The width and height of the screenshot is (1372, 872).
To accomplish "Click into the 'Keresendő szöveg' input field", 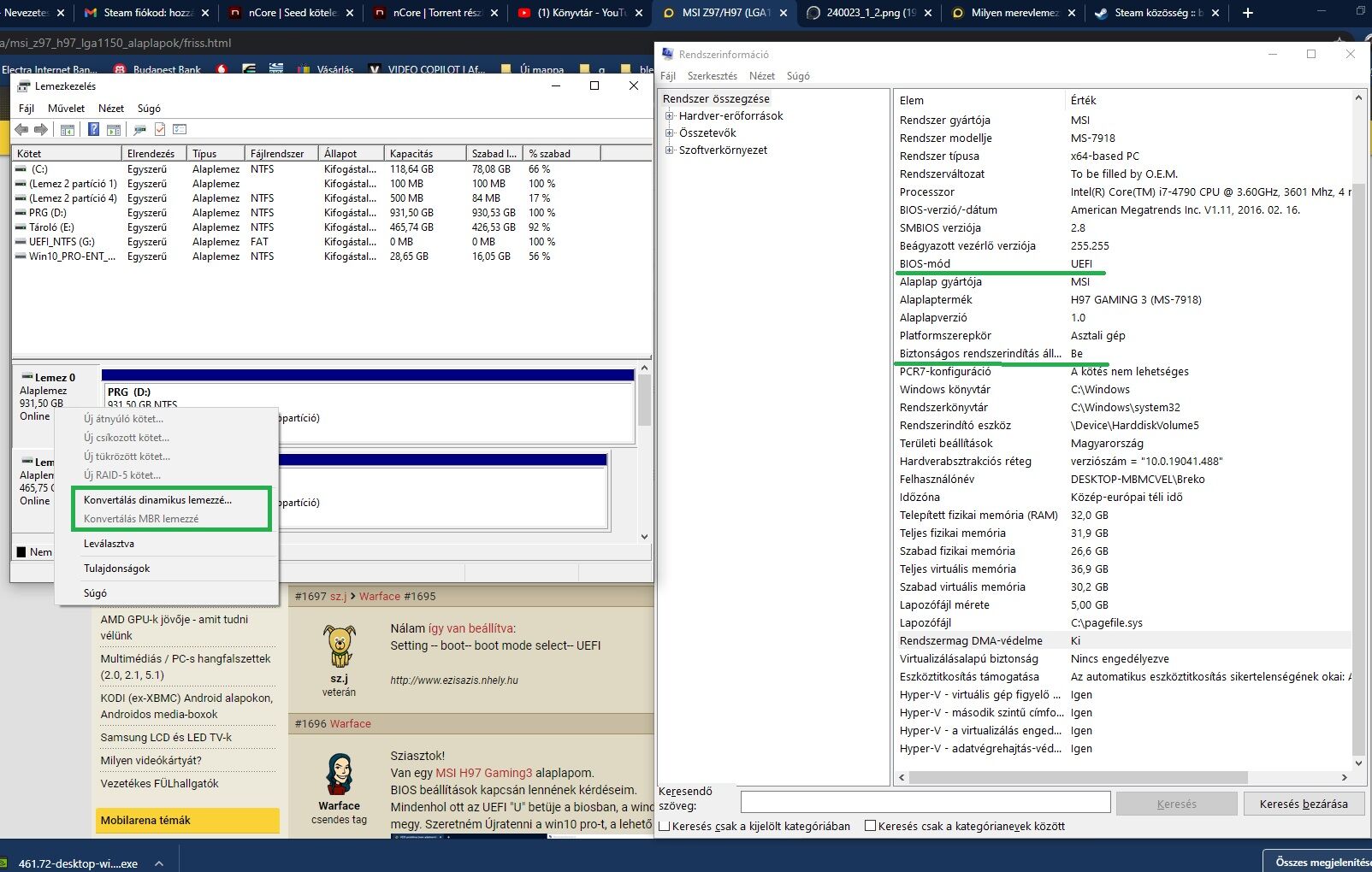I will 926,802.
